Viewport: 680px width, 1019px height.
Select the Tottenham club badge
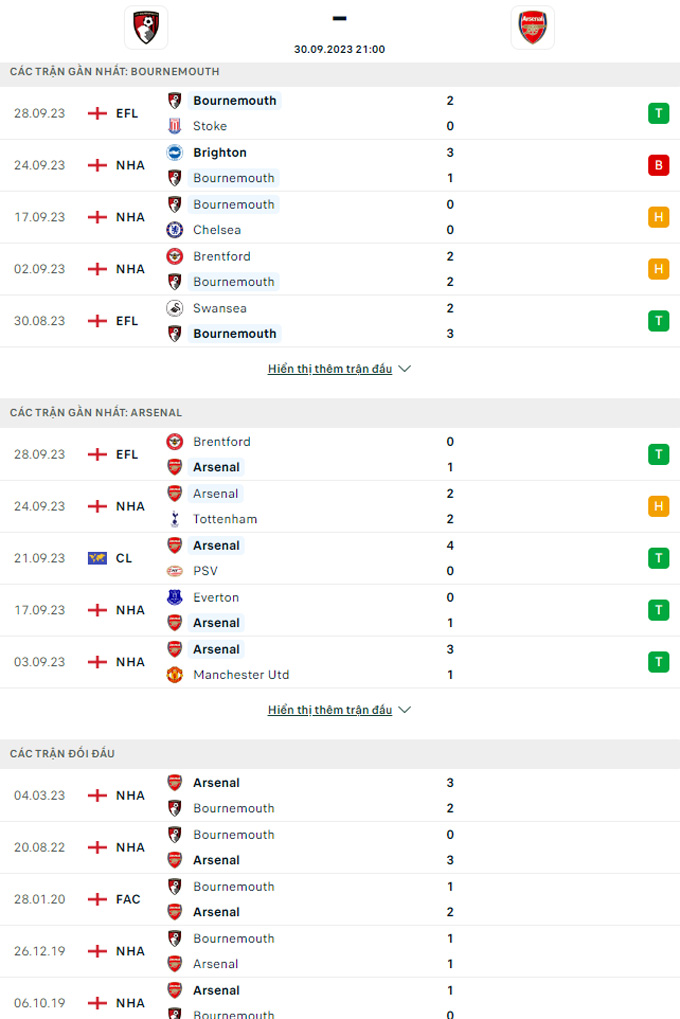coord(174,519)
